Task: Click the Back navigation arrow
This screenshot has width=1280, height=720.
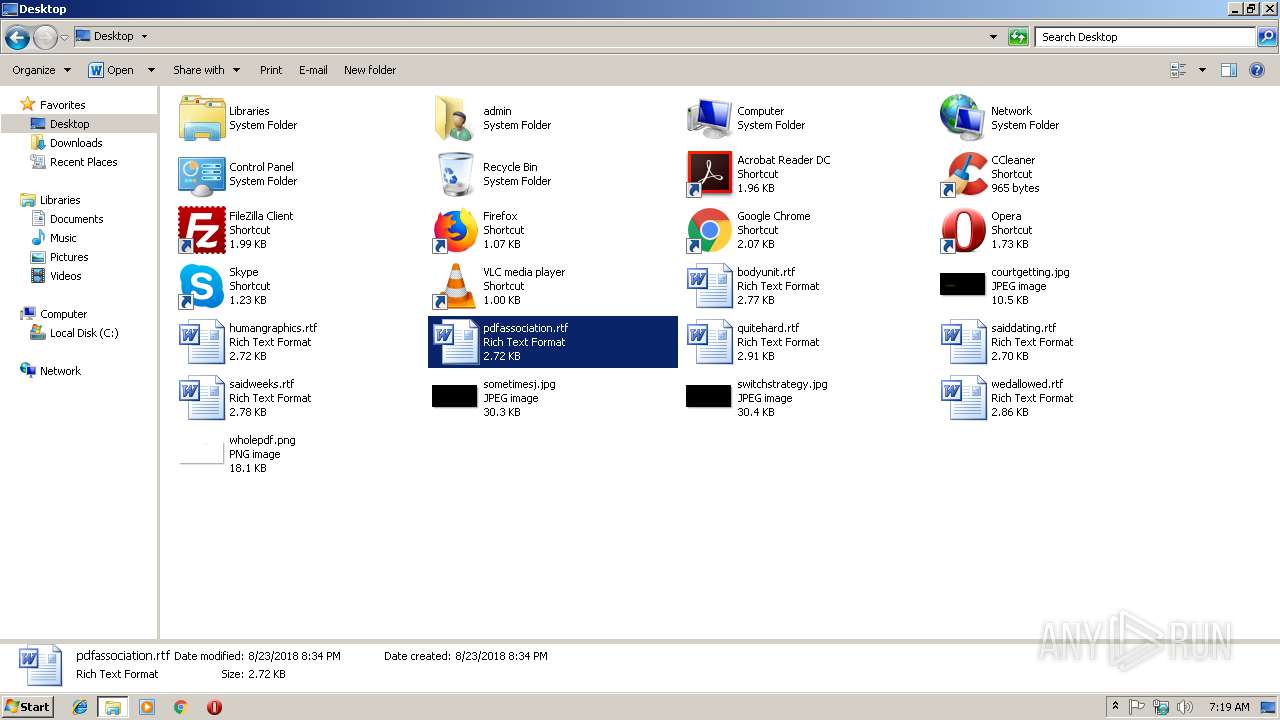Action: [x=17, y=38]
